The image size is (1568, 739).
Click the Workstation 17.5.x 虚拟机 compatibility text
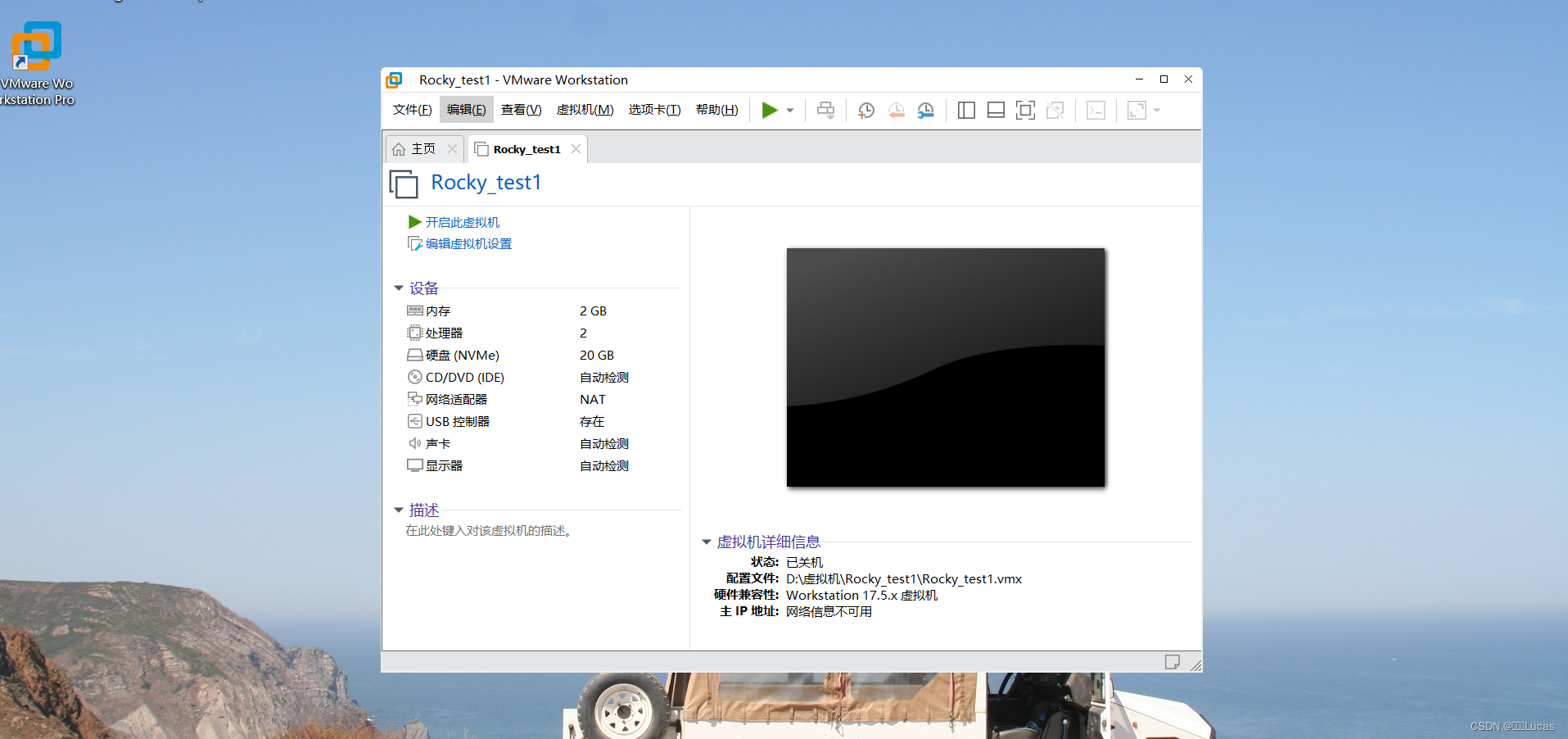(861, 596)
